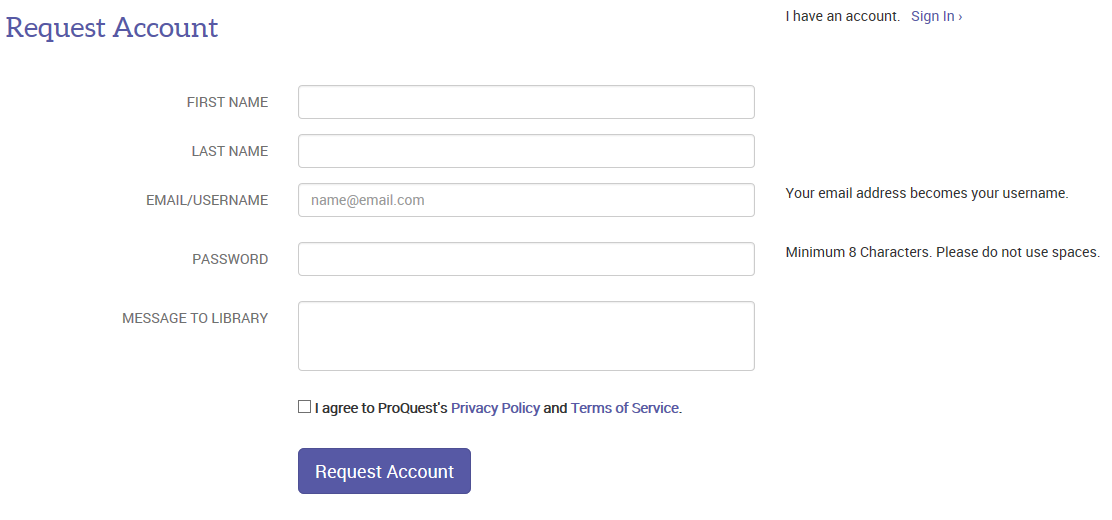
Task: Click the Request Account page heading
Action: tap(112, 27)
